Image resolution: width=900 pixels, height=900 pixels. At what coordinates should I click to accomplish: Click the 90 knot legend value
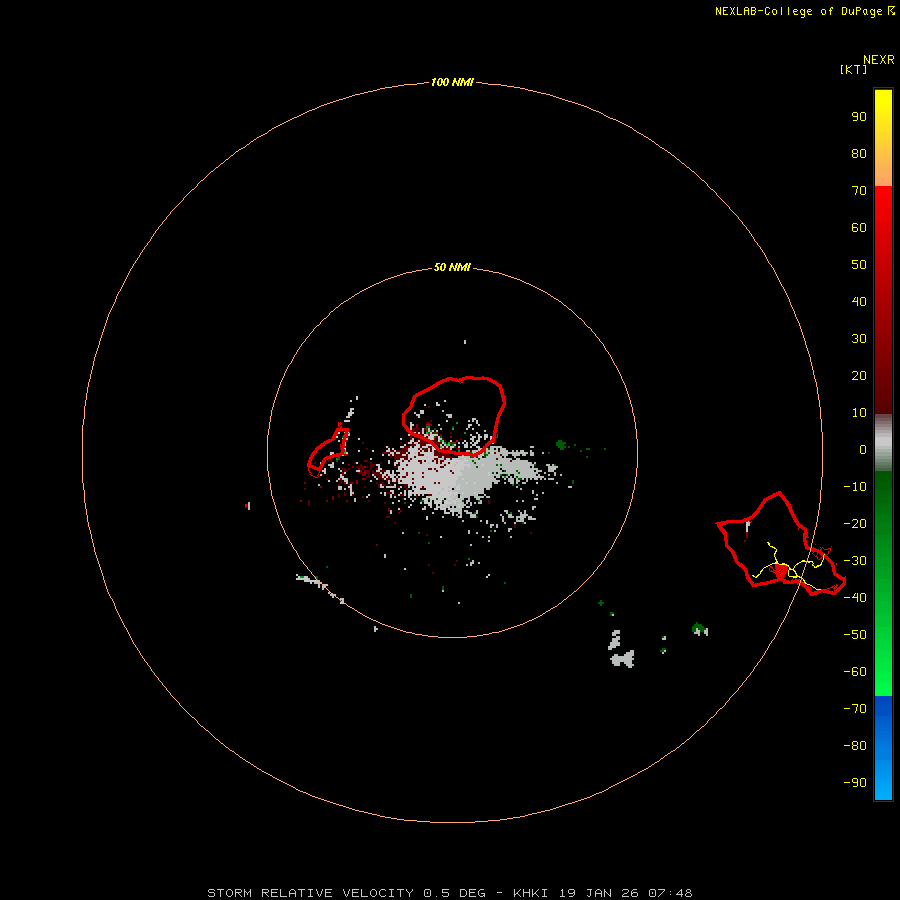point(859,117)
